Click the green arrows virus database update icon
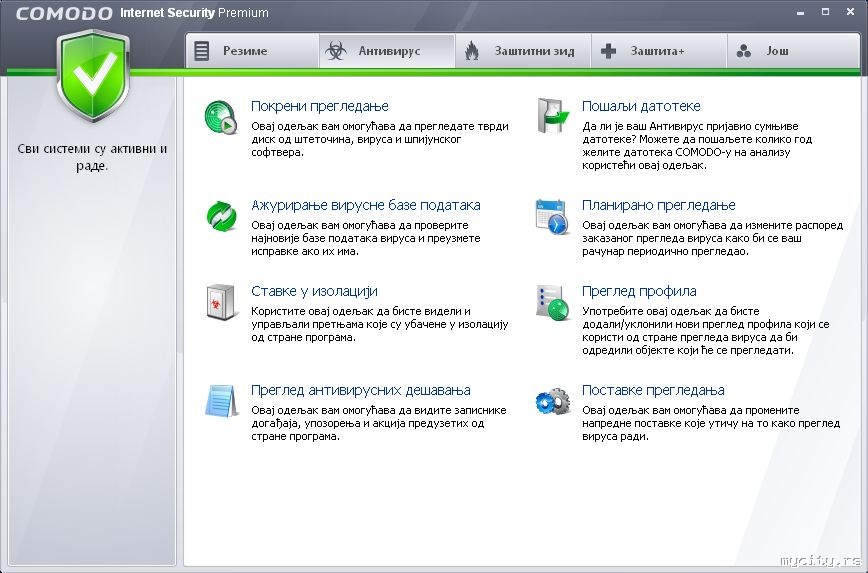 click(221, 216)
